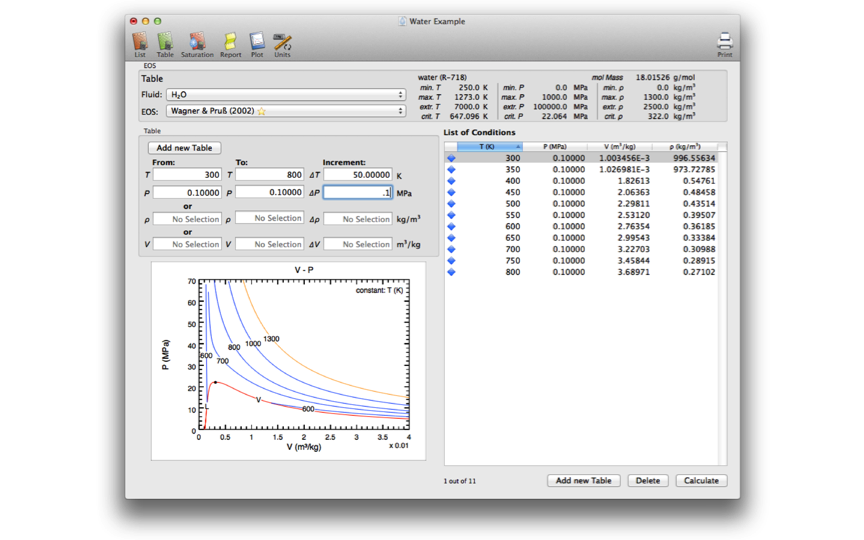The image size is (864, 540).
Task: Sort by the T (K) column header
Action: coord(489,147)
